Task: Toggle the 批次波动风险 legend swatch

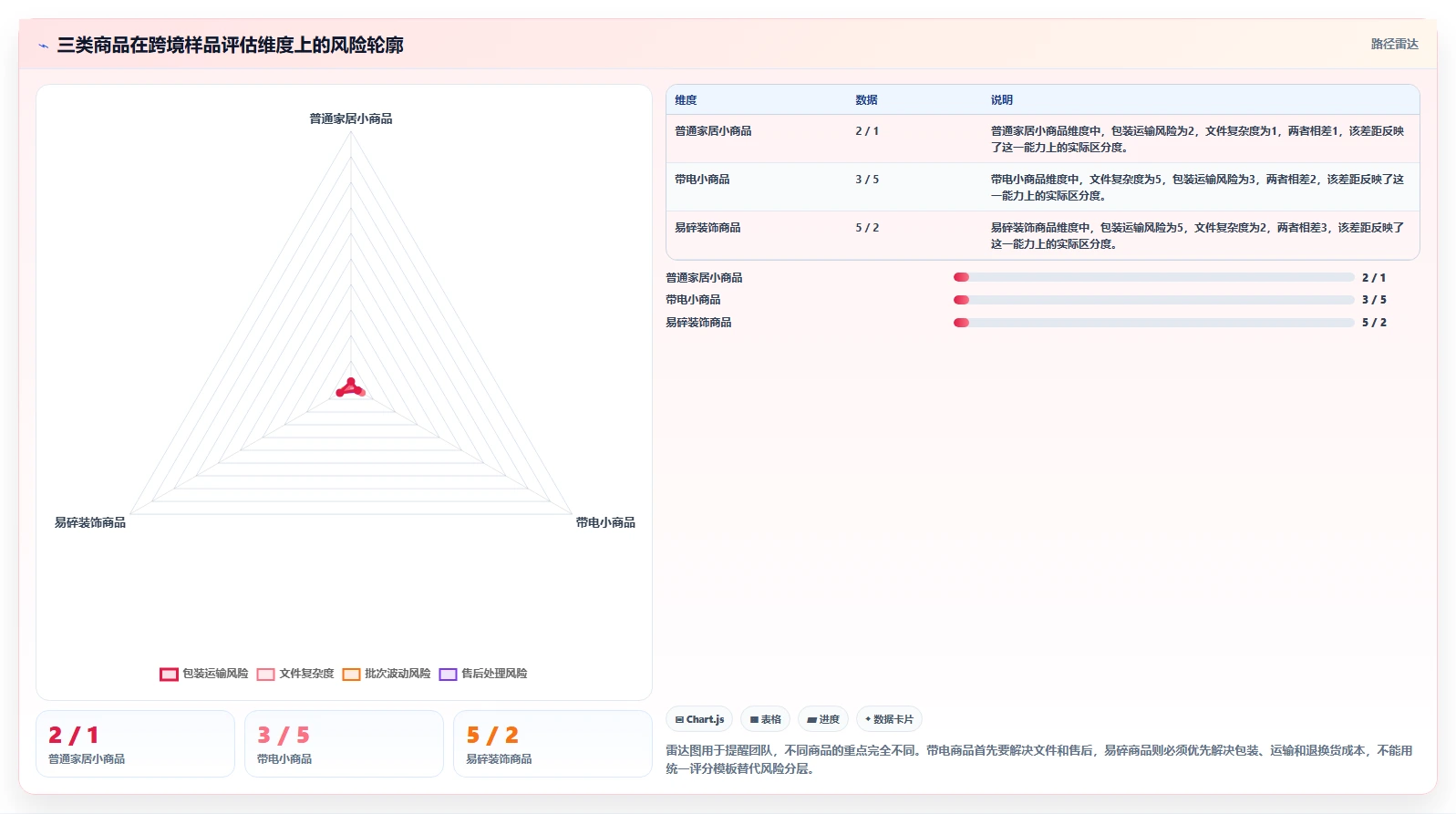Action: click(351, 675)
